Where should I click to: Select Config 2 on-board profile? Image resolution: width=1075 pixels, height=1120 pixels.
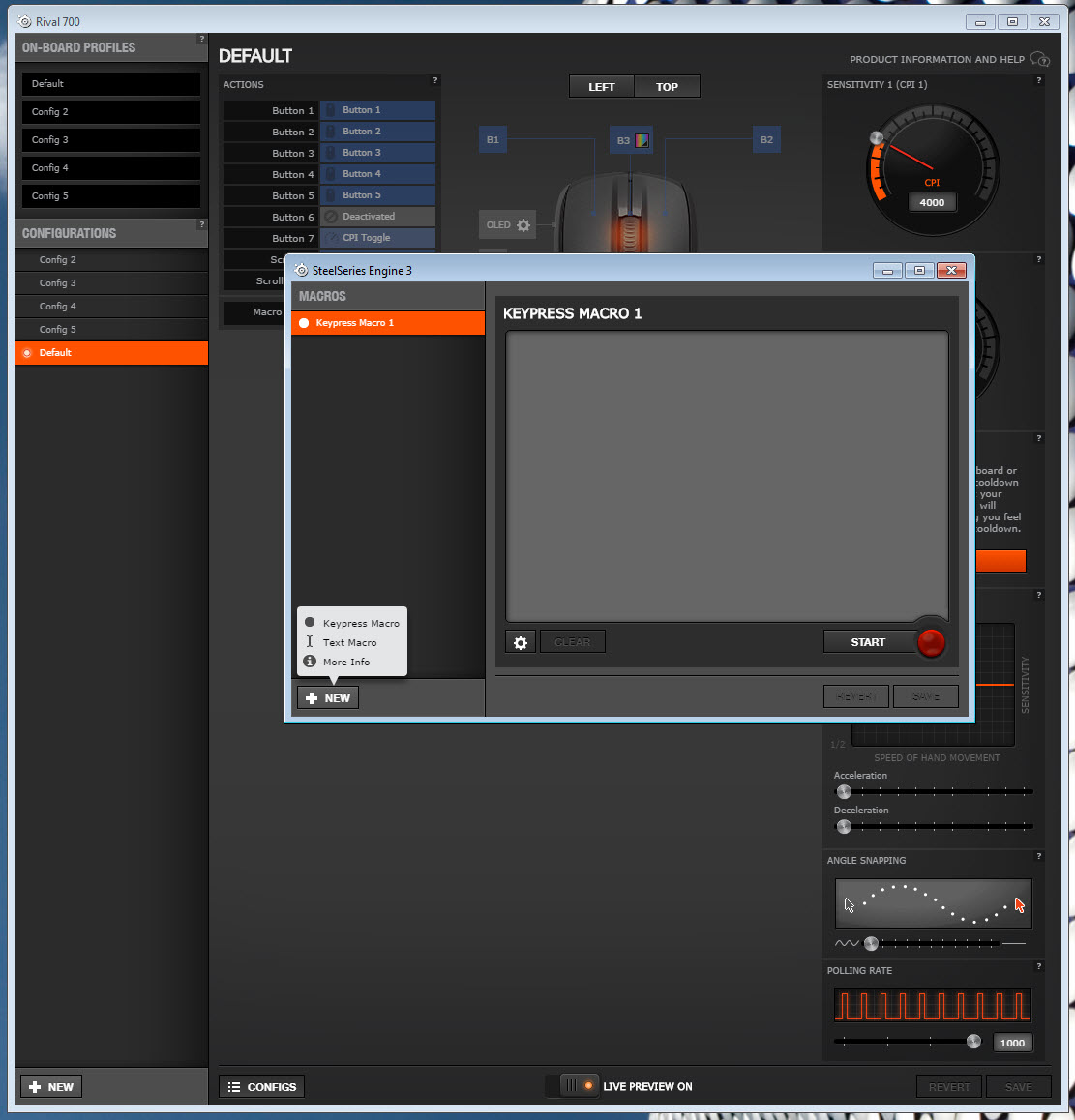tap(110, 111)
